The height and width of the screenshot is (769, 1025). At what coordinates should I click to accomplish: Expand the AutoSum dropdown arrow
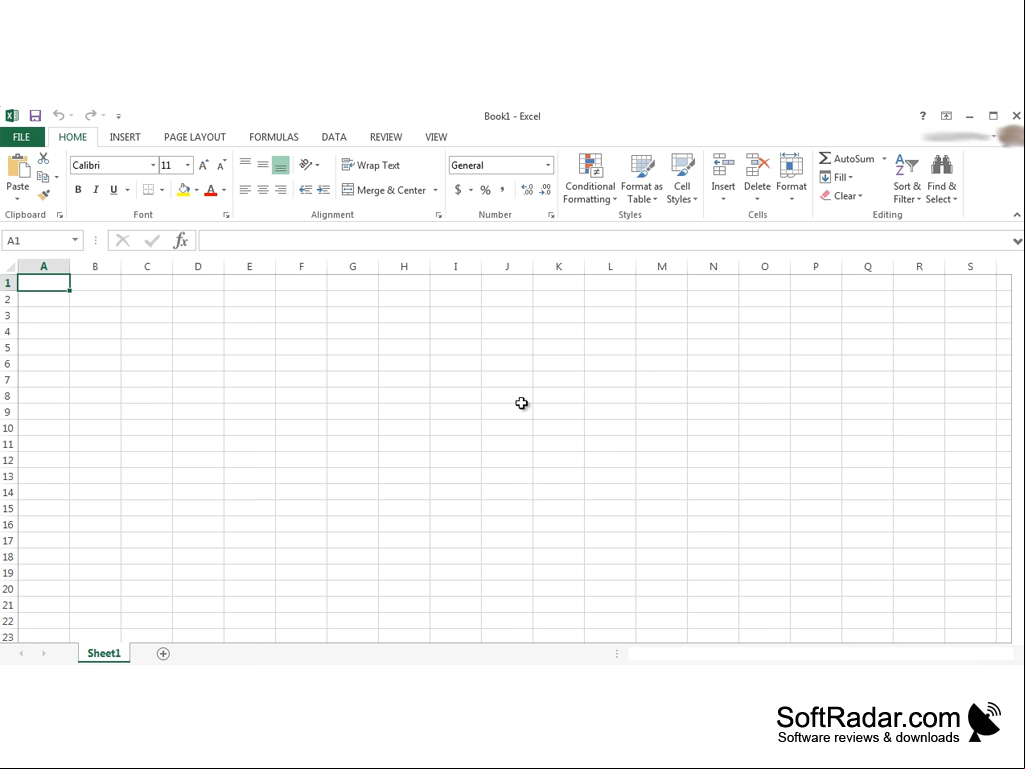pos(884,158)
